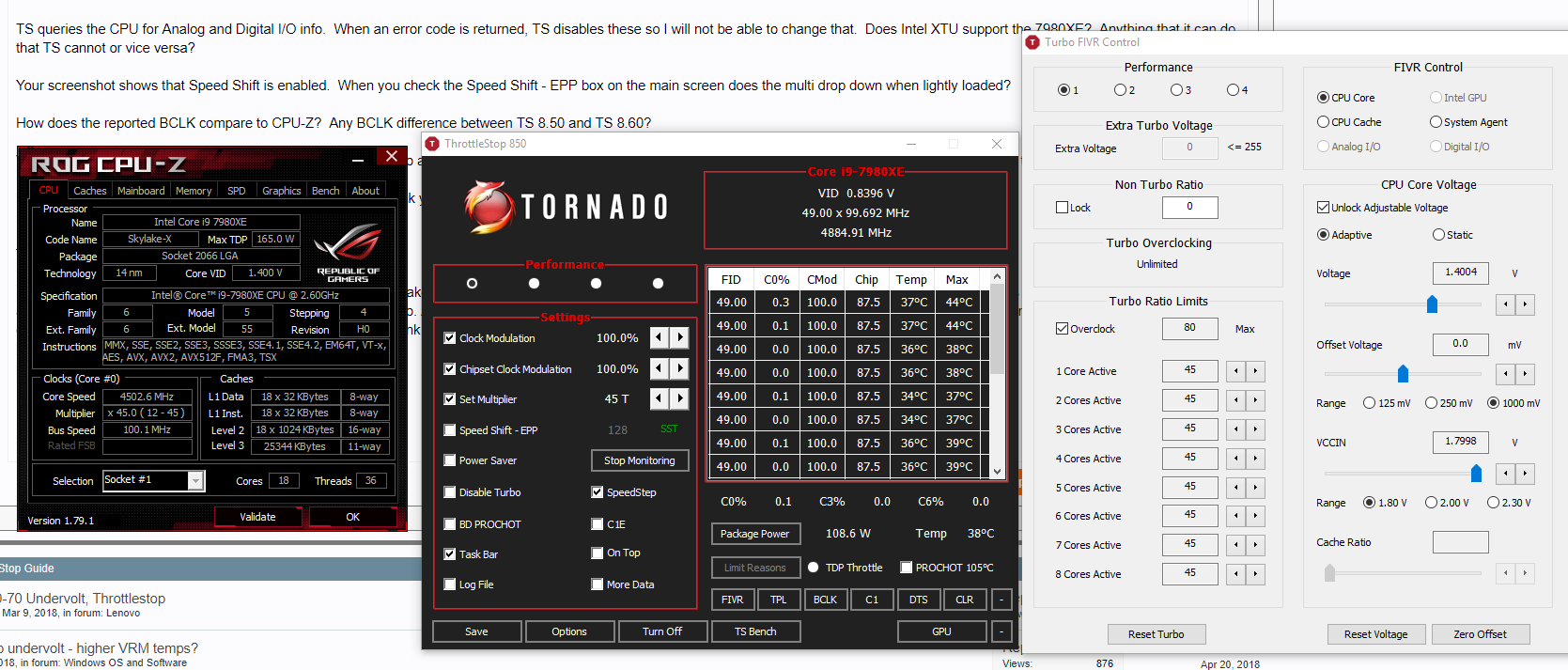The height and width of the screenshot is (670, 1568).
Task: Click Limit Reasons button
Action: click(x=755, y=568)
